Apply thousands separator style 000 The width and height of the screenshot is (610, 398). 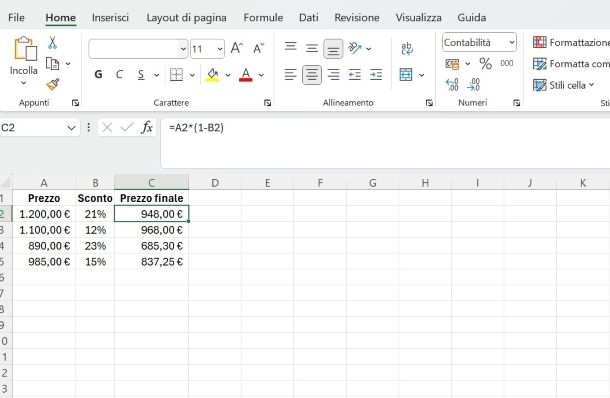tap(507, 63)
